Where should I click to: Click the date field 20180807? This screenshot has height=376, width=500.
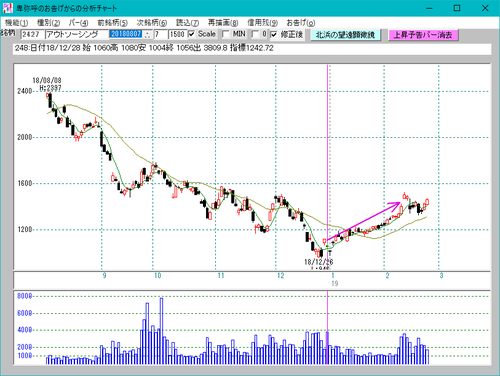(x=127, y=34)
